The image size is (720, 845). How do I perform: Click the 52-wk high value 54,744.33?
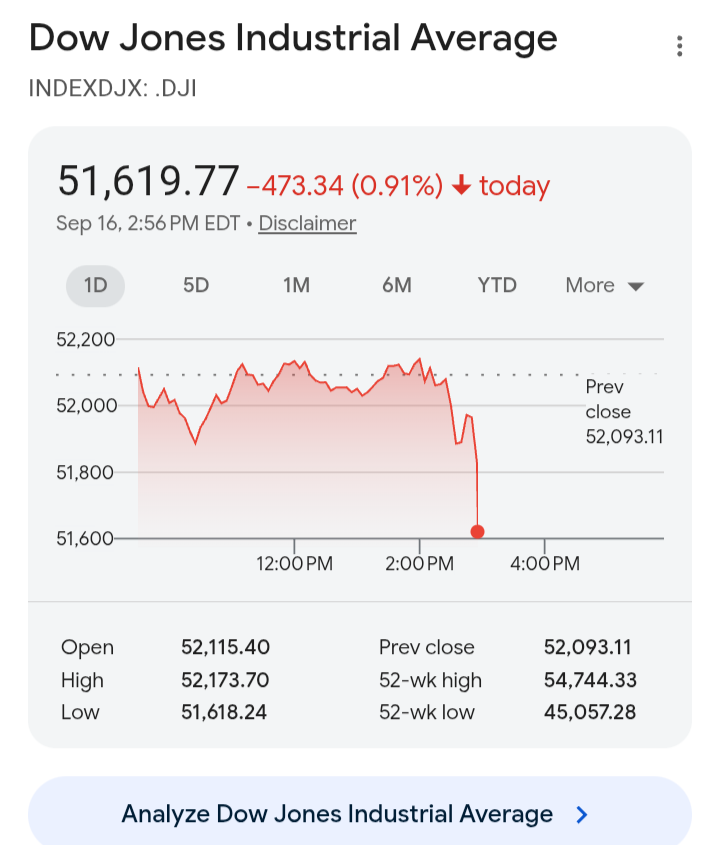(x=590, y=680)
